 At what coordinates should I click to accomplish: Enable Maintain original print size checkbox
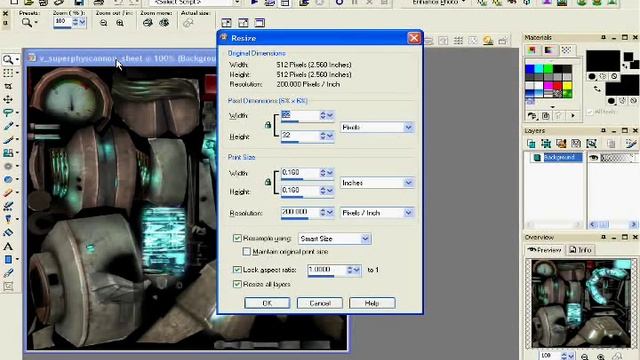click(x=247, y=251)
